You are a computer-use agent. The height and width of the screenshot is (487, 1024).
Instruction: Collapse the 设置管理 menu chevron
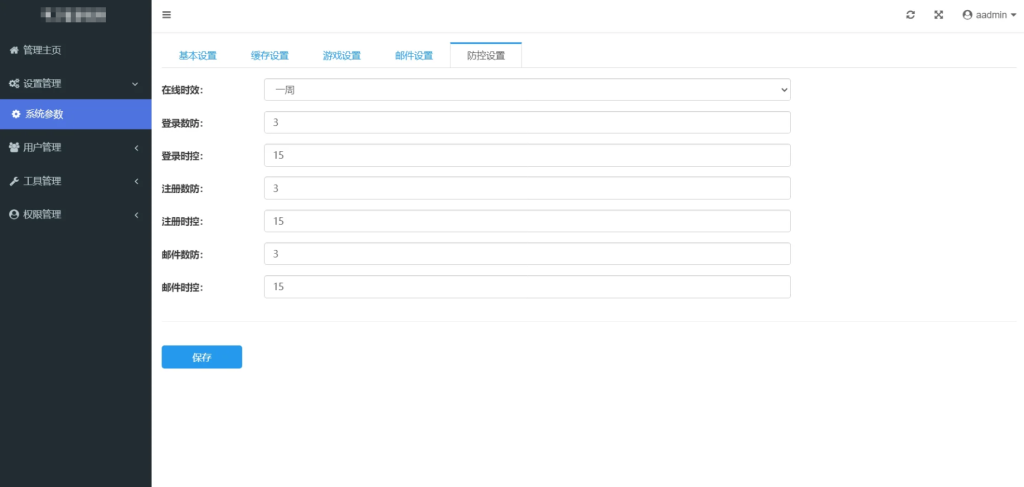[135, 84]
